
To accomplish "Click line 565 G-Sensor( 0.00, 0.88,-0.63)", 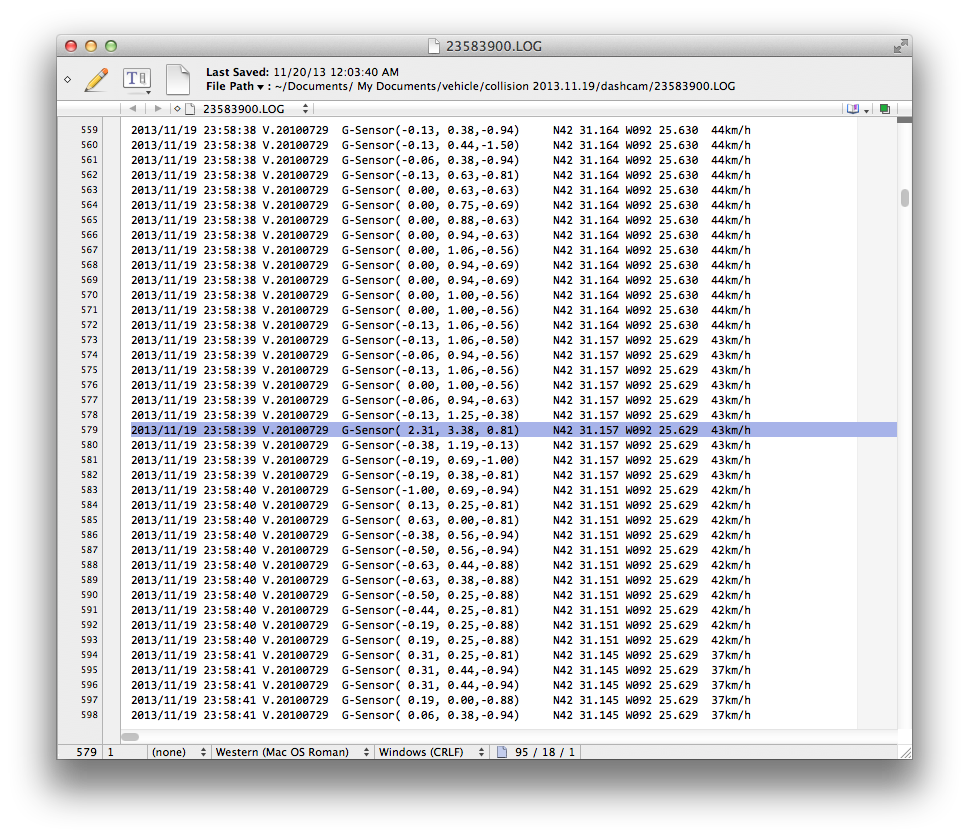I will (430, 220).
